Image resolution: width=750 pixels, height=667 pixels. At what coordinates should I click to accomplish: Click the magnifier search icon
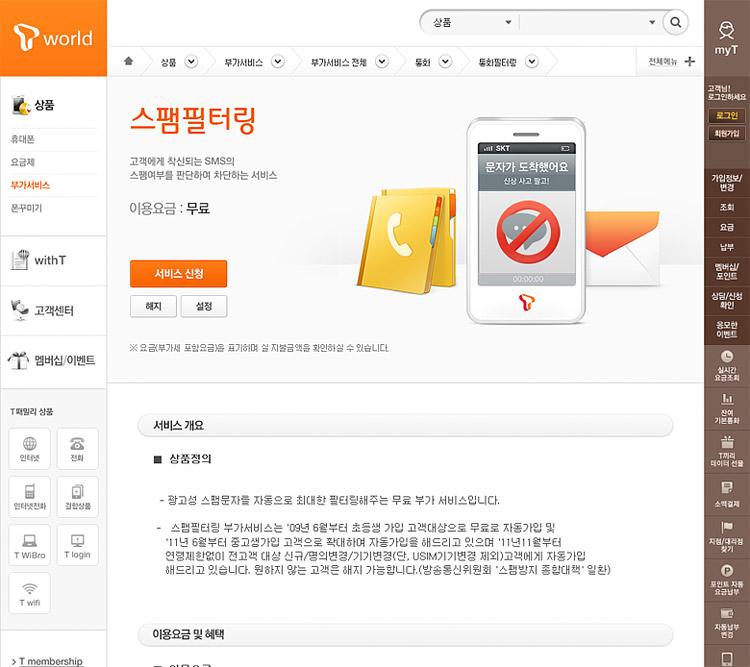click(x=676, y=22)
